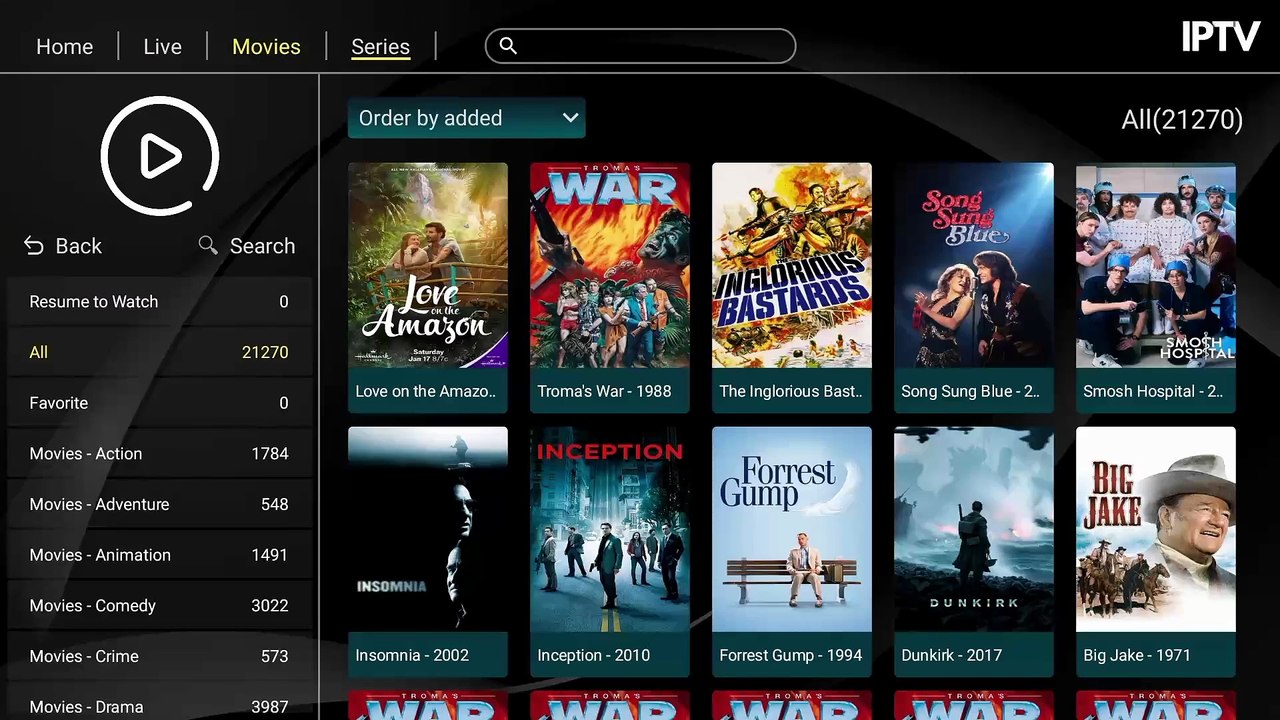This screenshot has width=1280, height=720.
Task: Click the 'All(21270)' count label
Action: tap(1182, 120)
